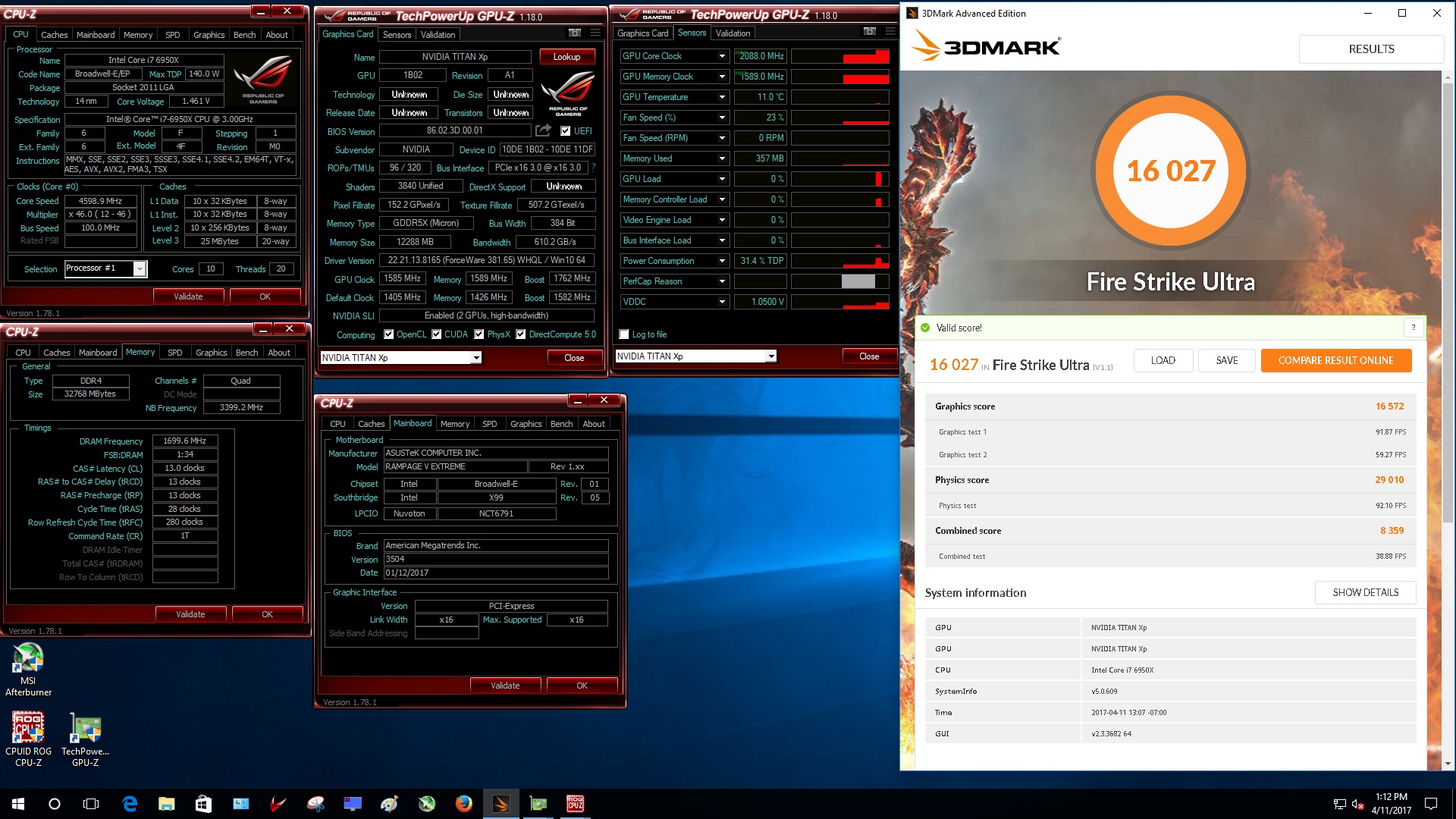1456x819 pixels.
Task: Click the LOAD button in 3DMark
Action: click(1163, 361)
